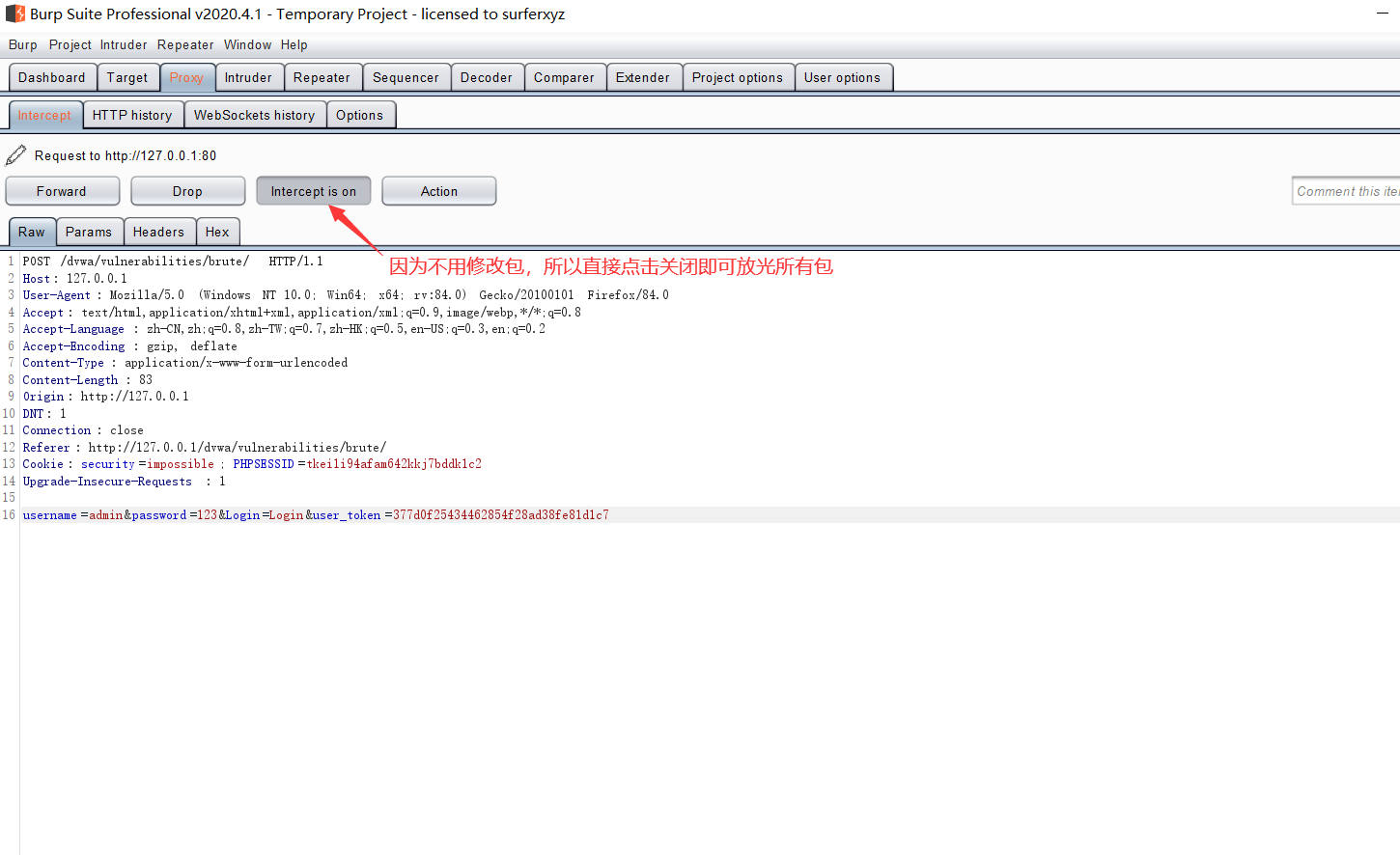Click the Content-Type header line
This screenshot has width=1400, height=855.
coord(185,363)
